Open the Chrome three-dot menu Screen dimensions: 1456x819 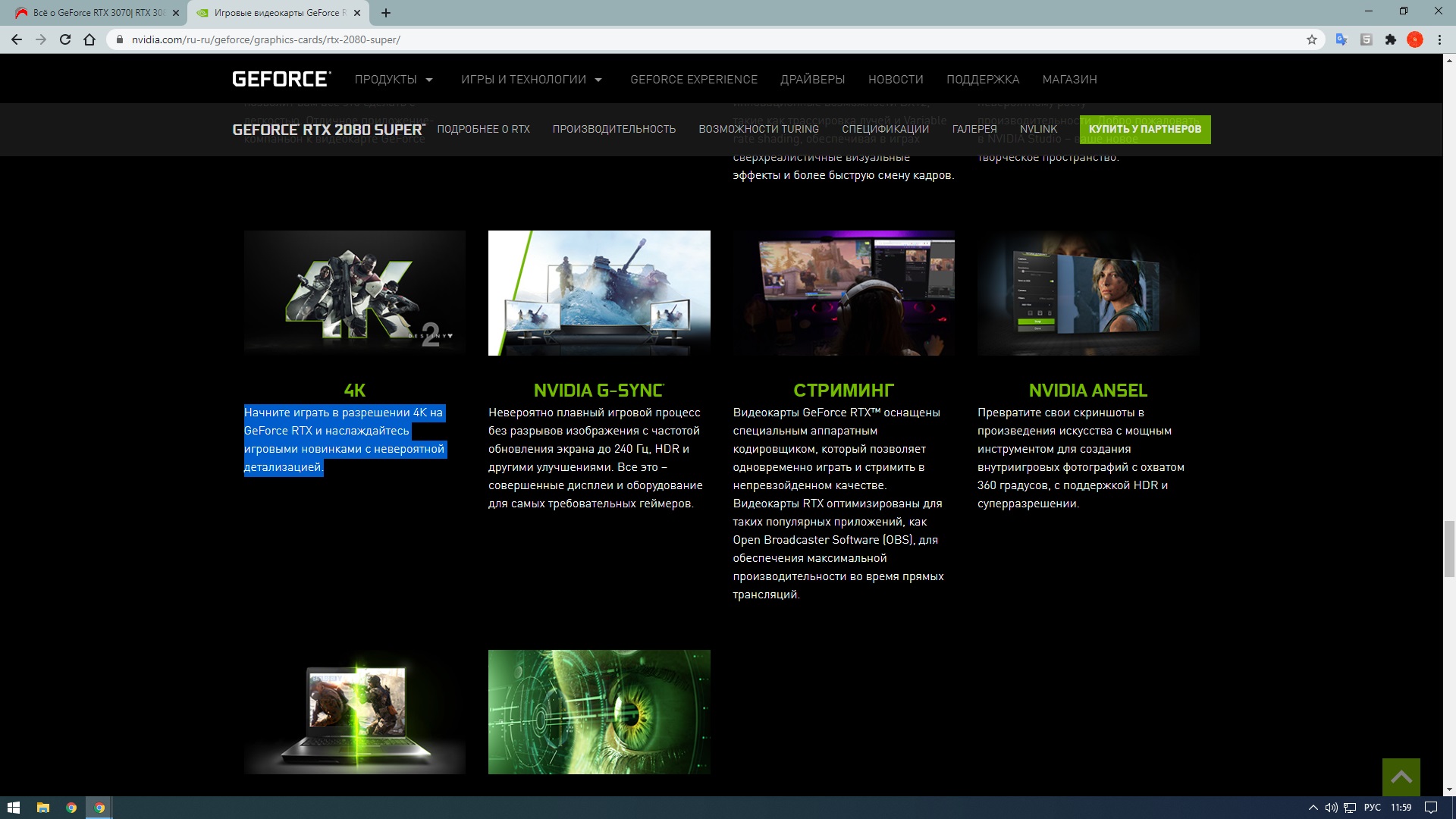(x=1439, y=39)
